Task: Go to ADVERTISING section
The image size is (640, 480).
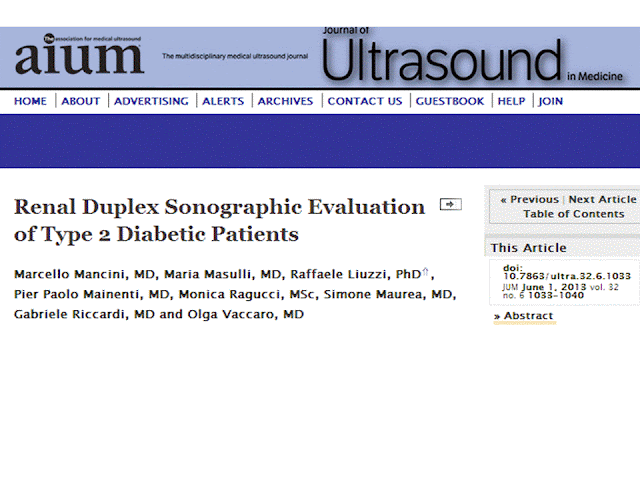Action: pyautogui.click(x=151, y=101)
